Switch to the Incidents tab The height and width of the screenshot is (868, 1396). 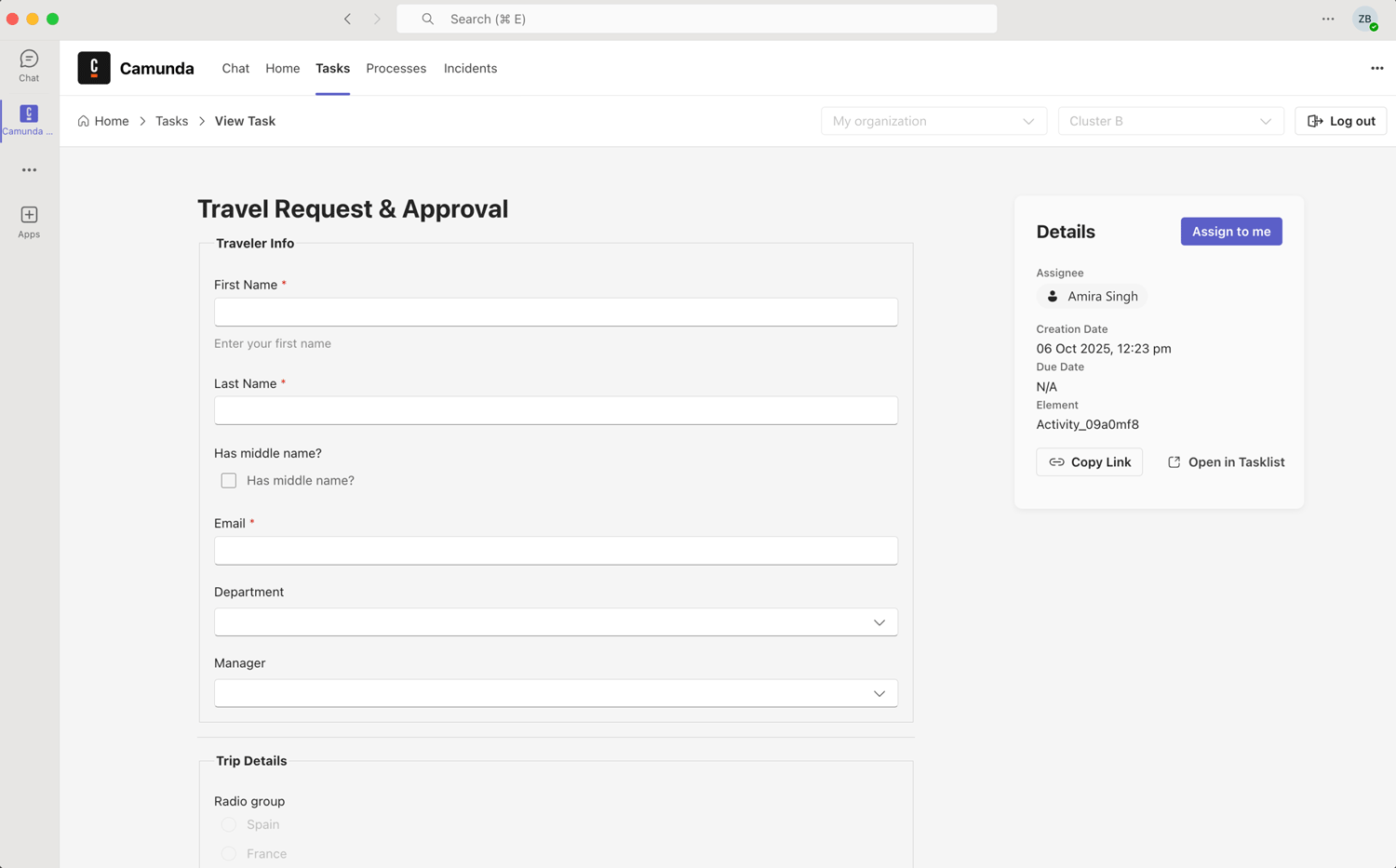[470, 68]
